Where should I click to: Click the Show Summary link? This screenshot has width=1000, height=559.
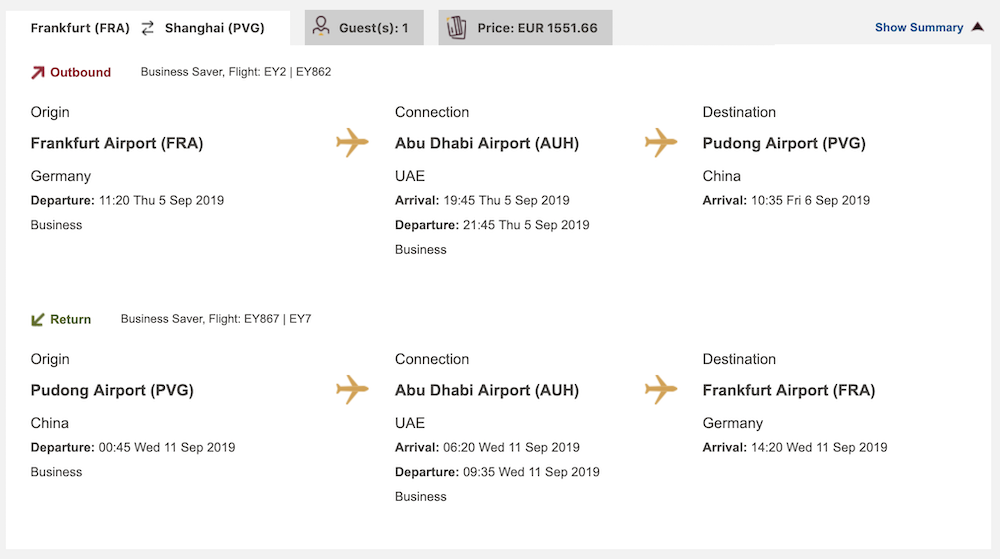point(919,27)
